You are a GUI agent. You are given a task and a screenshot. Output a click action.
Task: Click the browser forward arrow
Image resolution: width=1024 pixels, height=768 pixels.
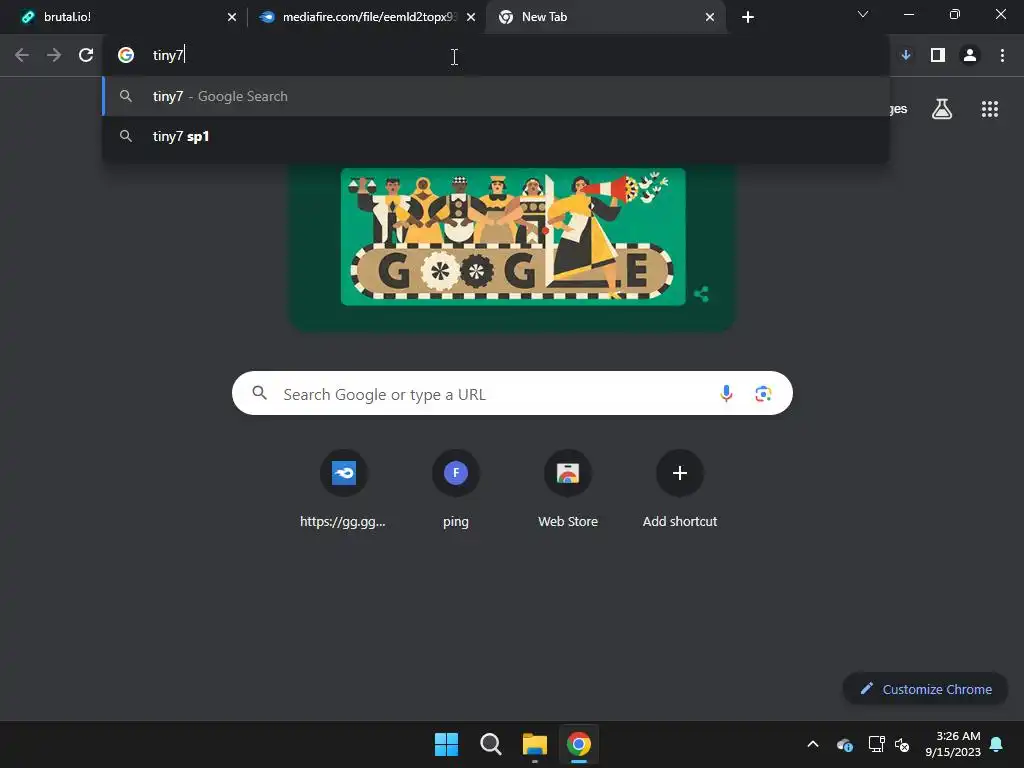[54, 56]
